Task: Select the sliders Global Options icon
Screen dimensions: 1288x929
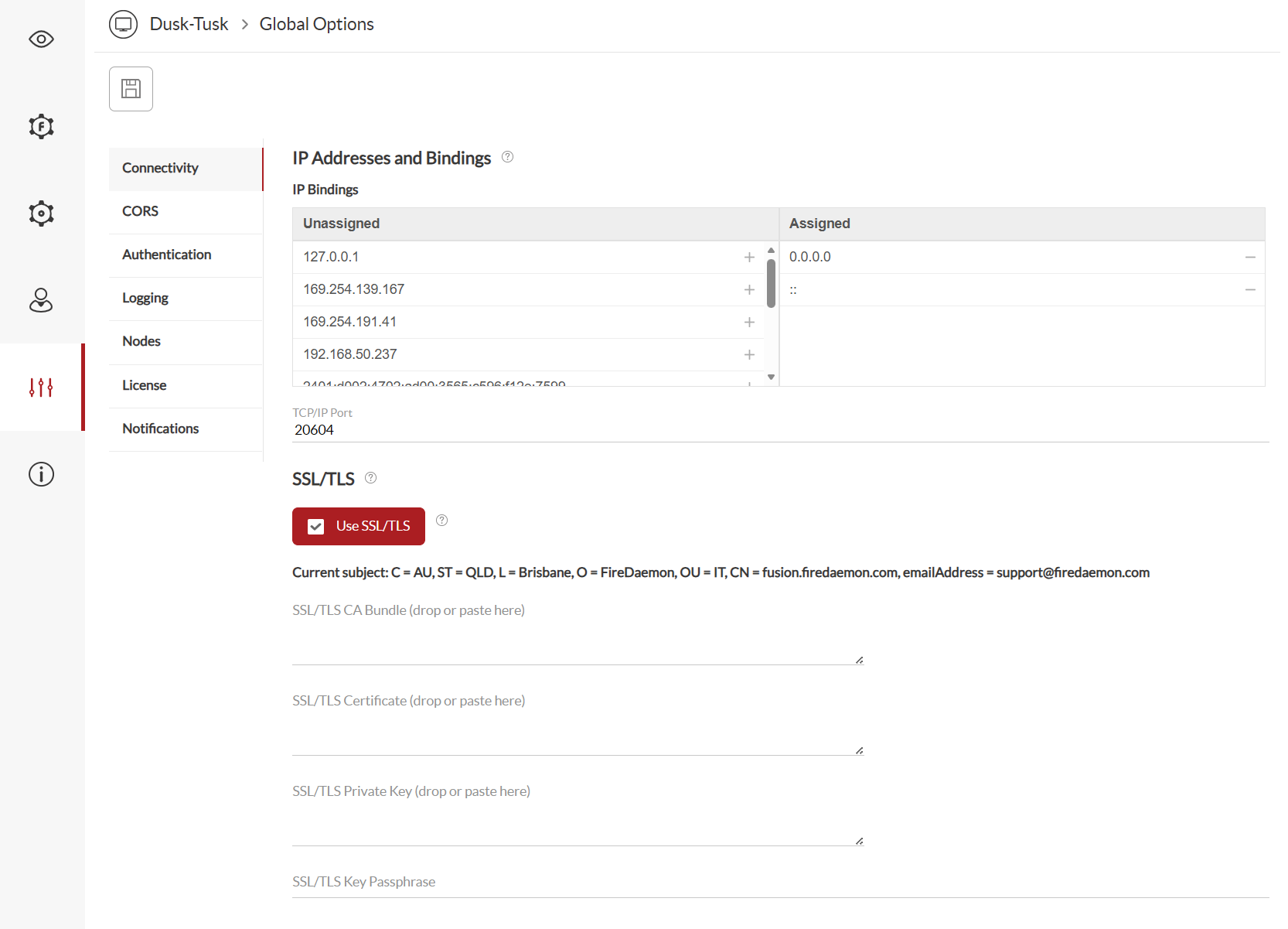Action: [x=40, y=387]
